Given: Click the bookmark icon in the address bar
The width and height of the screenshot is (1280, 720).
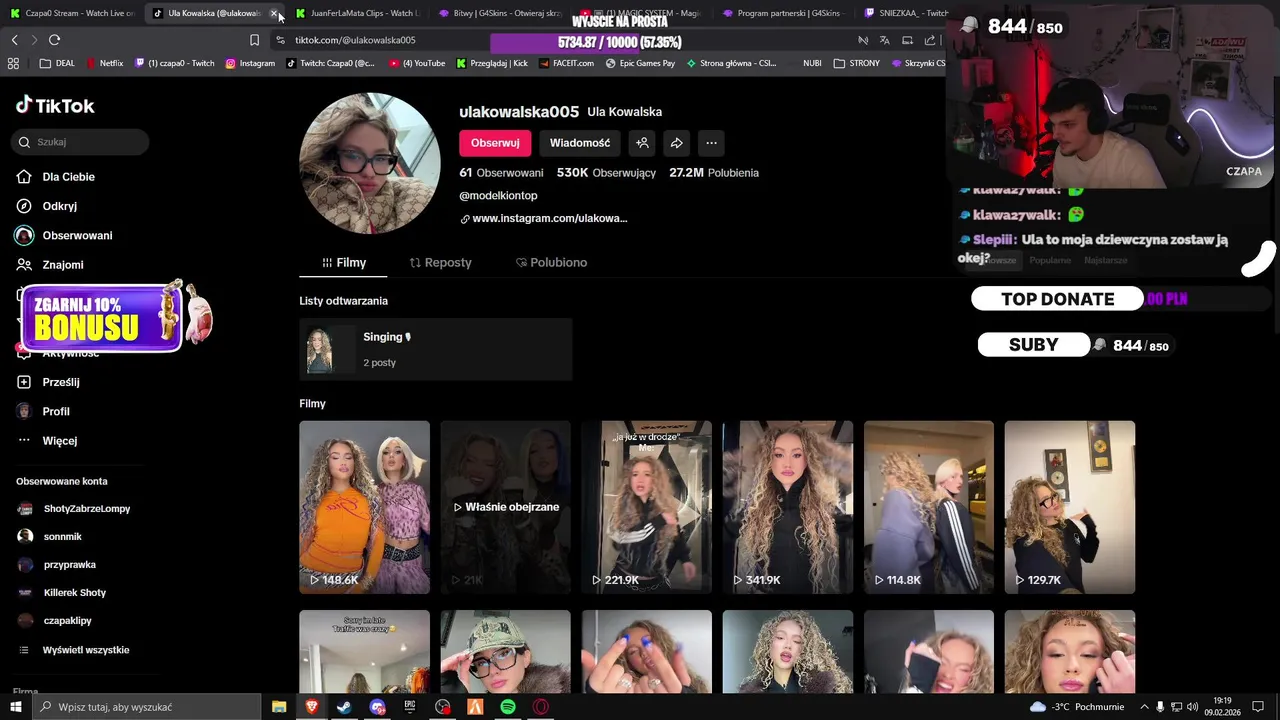Looking at the screenshot, I should [254, 40].
